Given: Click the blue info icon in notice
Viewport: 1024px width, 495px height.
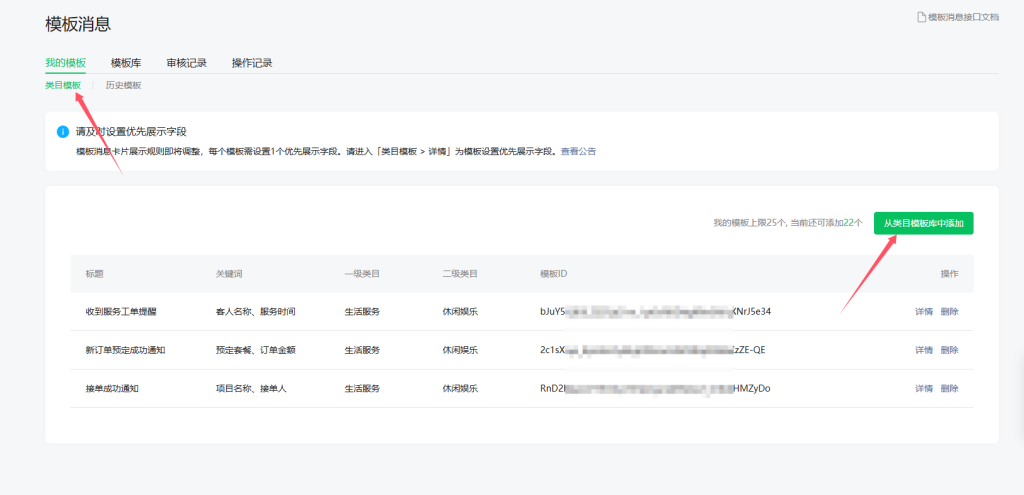Looking at the screenshot, I should [63, 132].
